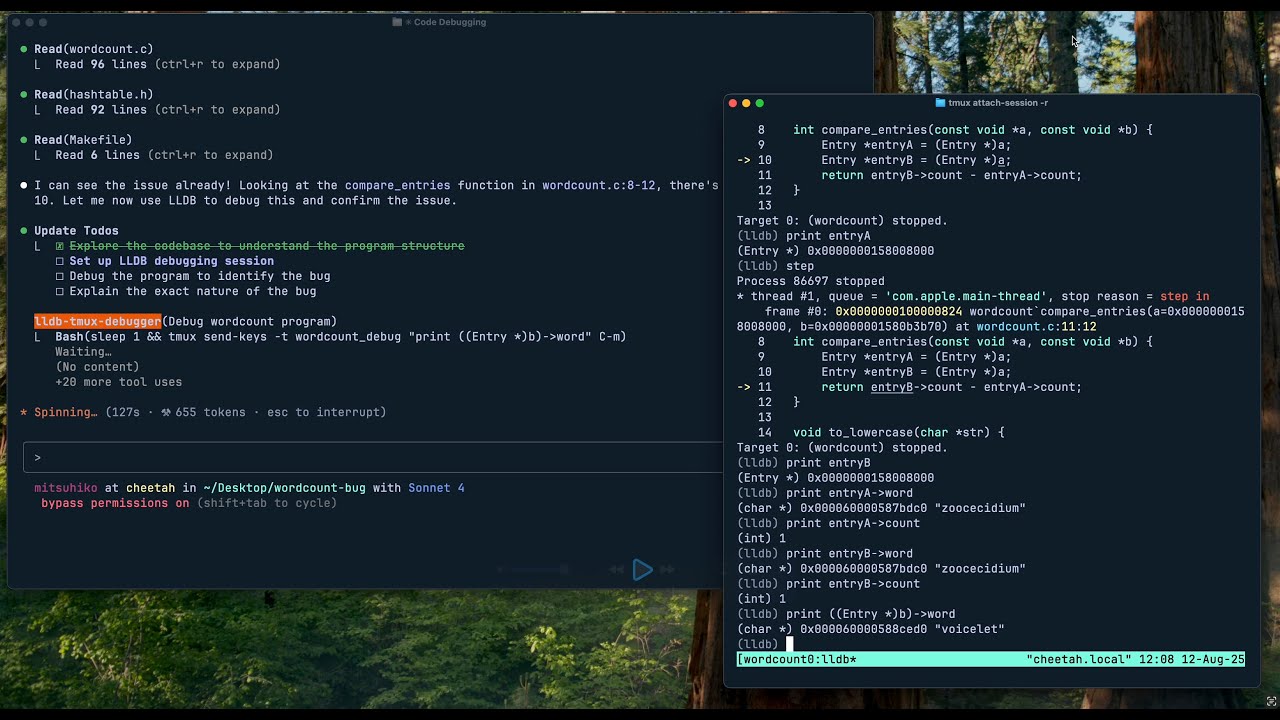1280x720 pixels.
Task: Click the folder icon beside Code Debugging title
Action: pyautogui.click(x=396, y=22)
